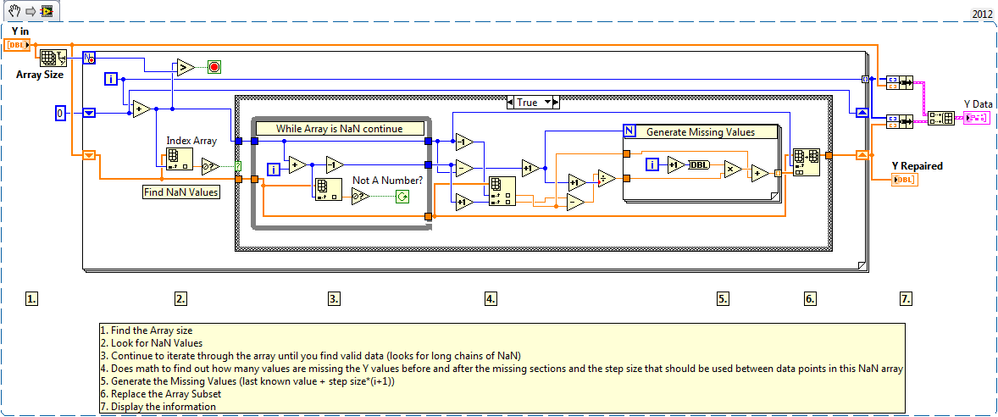Image resolution: width=998 pixels, height=417 pixels.
Task: Click the Find NaN Values label
Action: click(181, 192)
